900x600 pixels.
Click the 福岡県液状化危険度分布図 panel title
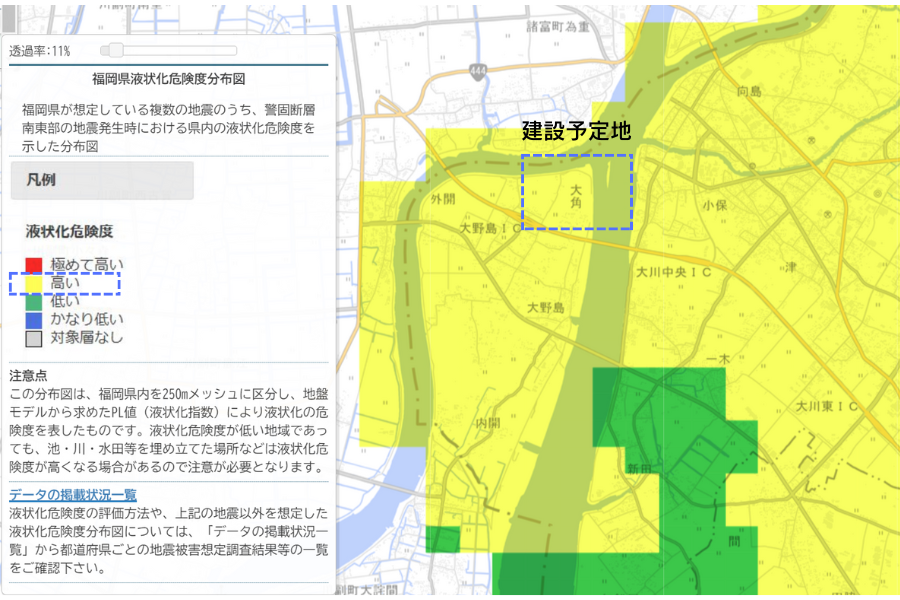(169, 78)
